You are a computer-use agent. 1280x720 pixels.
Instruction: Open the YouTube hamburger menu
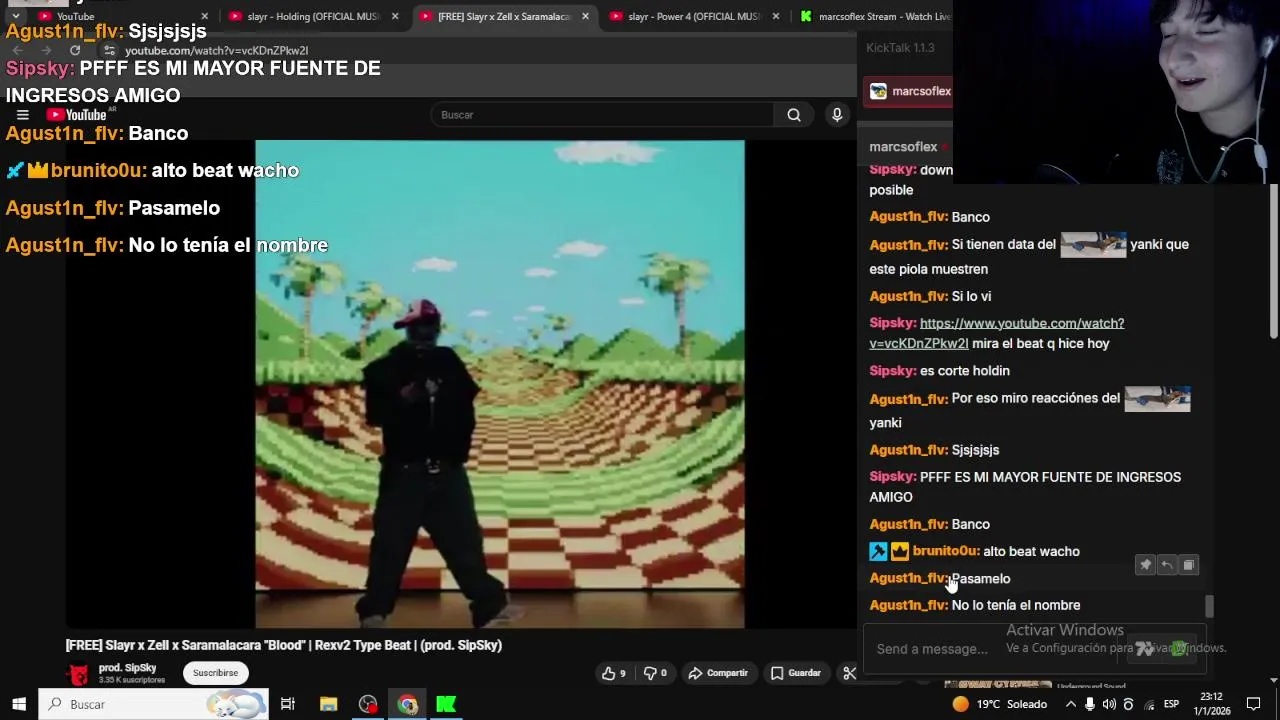point(22,115)
